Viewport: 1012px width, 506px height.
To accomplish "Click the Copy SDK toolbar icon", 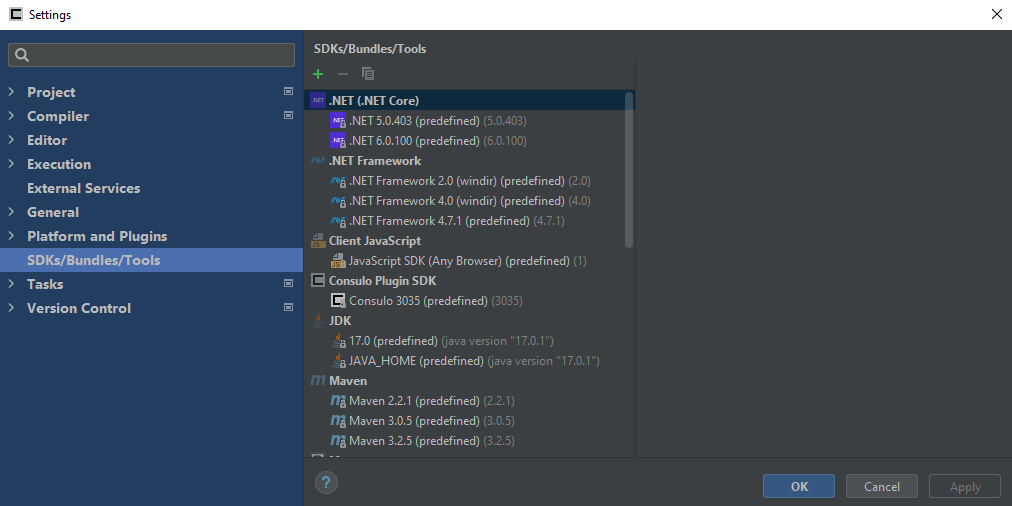I will coord(368,74).
